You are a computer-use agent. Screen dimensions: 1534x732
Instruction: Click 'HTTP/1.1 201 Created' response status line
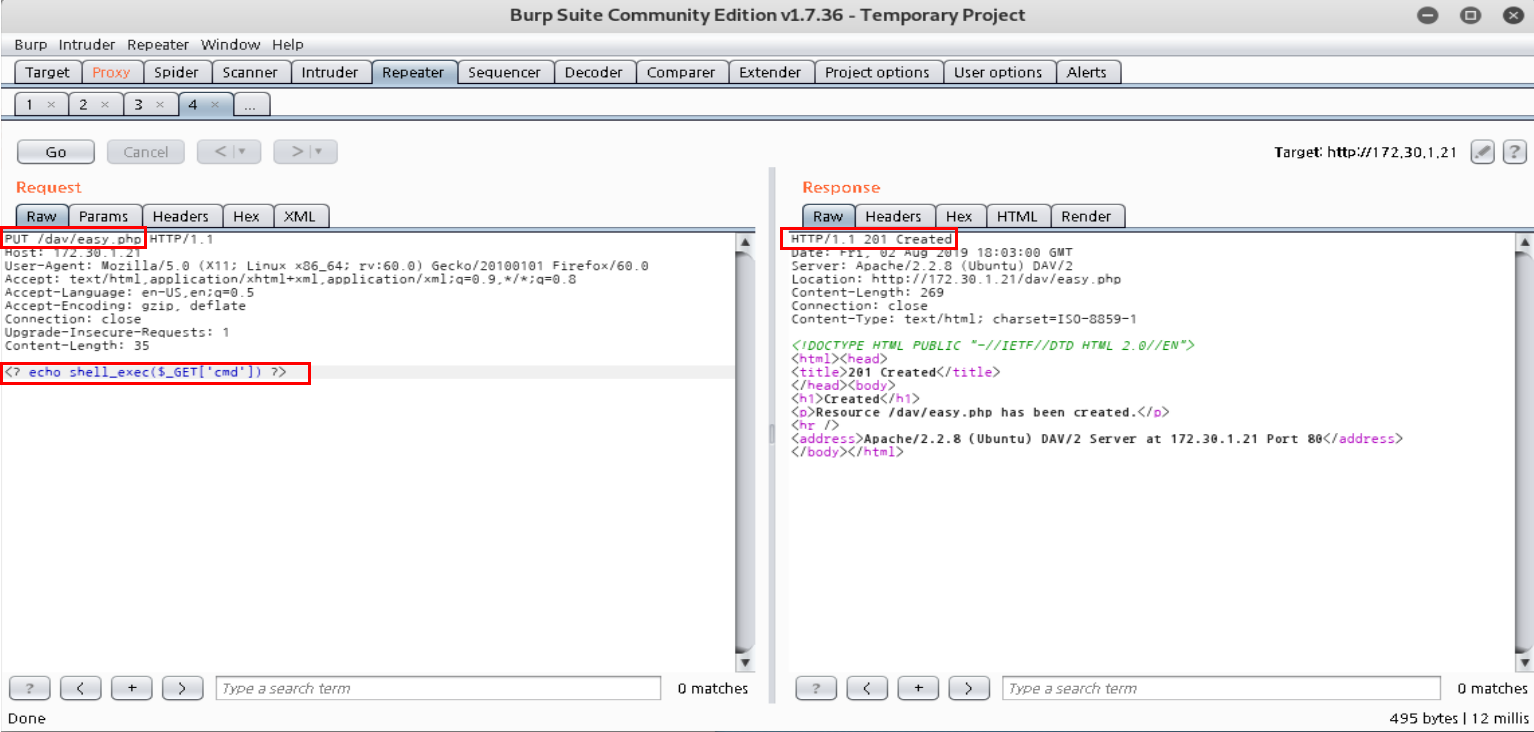871,240
